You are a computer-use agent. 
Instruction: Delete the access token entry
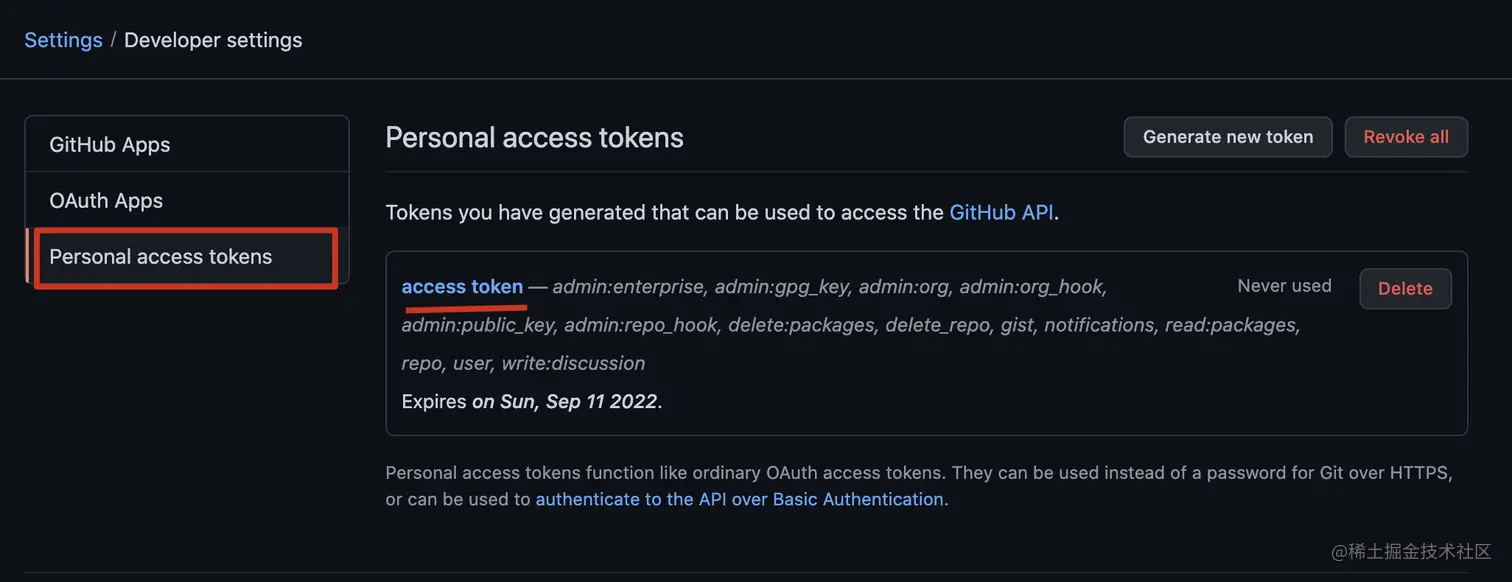pos(1405,288)
